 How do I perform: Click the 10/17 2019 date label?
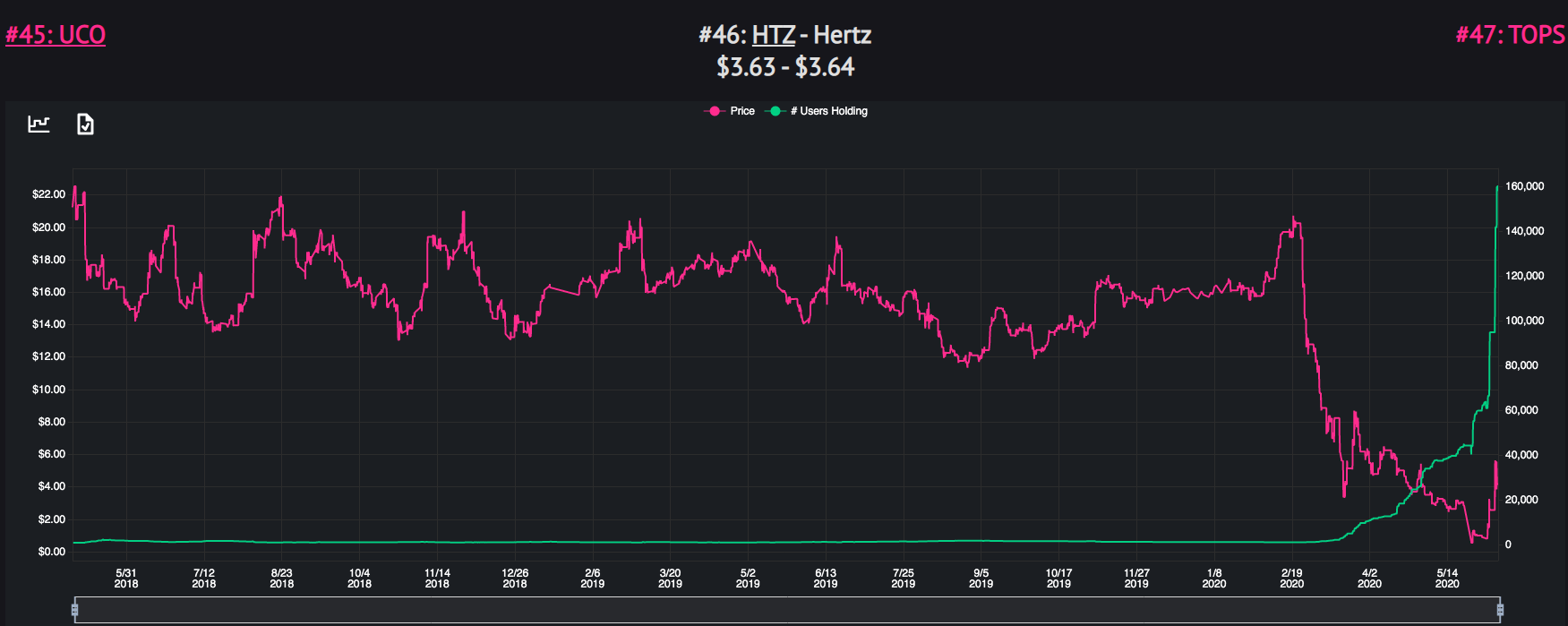[1058, 579]
